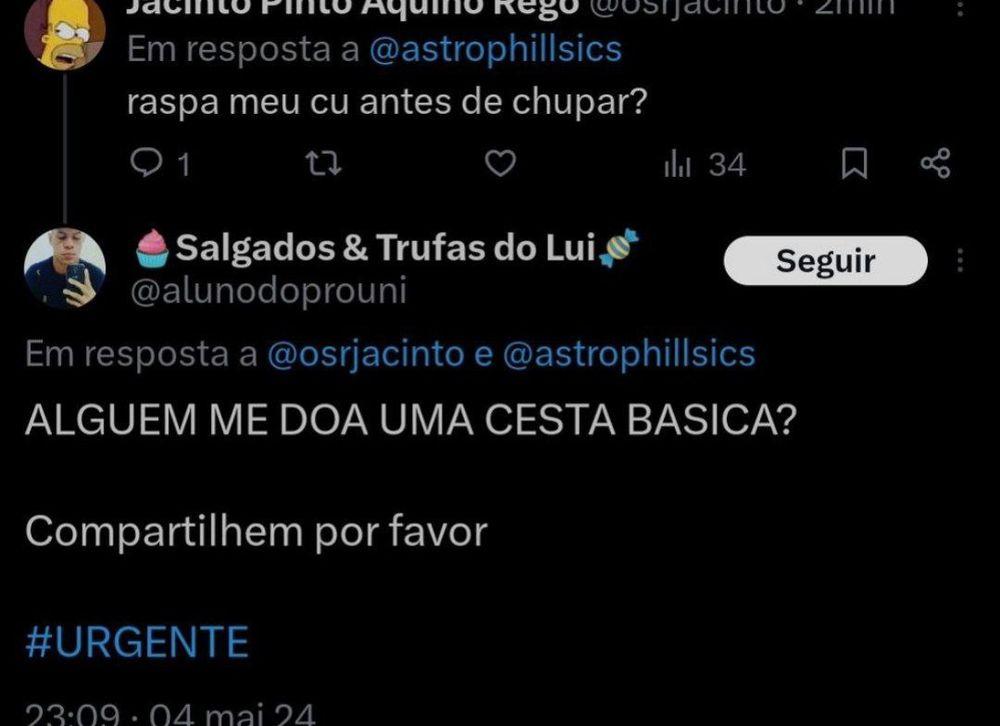View analytics showing 34 views
This screenshot has height=726, width=1000.
tap(705, 165)
